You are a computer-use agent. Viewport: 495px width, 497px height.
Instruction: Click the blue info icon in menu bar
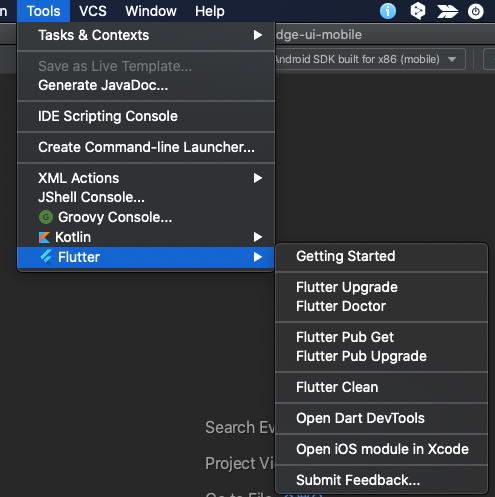[x=388, y=11]
